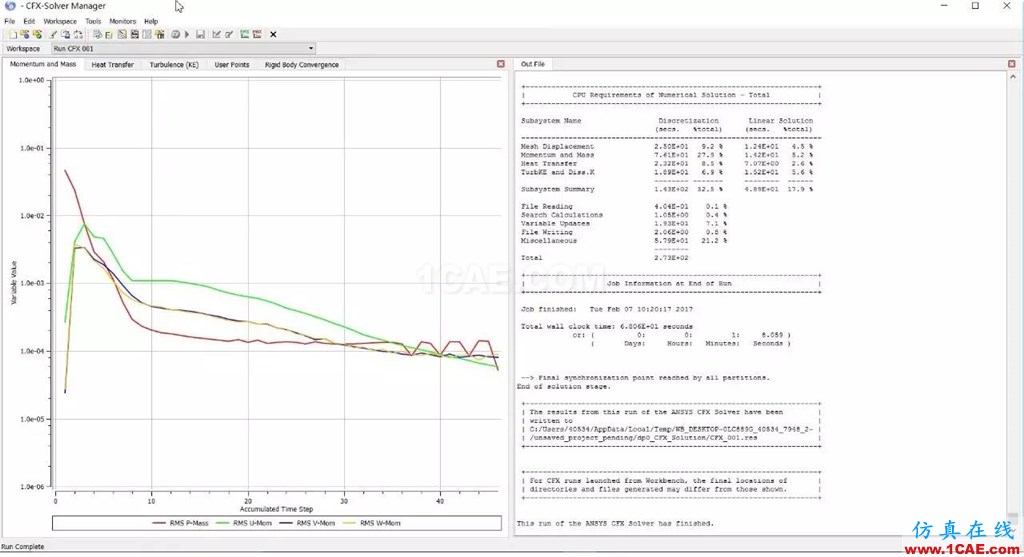The width and height of the screenshot is (1024, 557).
Task: Click the play arrow start run icon
Action: (x=187, y=34)
